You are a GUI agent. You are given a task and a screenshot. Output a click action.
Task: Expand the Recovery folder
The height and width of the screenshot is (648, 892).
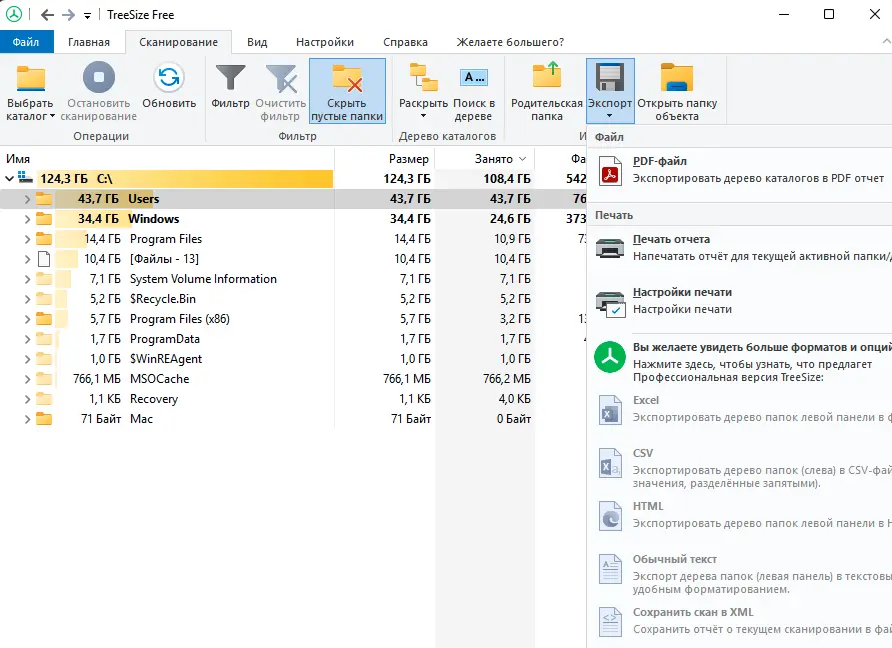(x=27, y=399)
